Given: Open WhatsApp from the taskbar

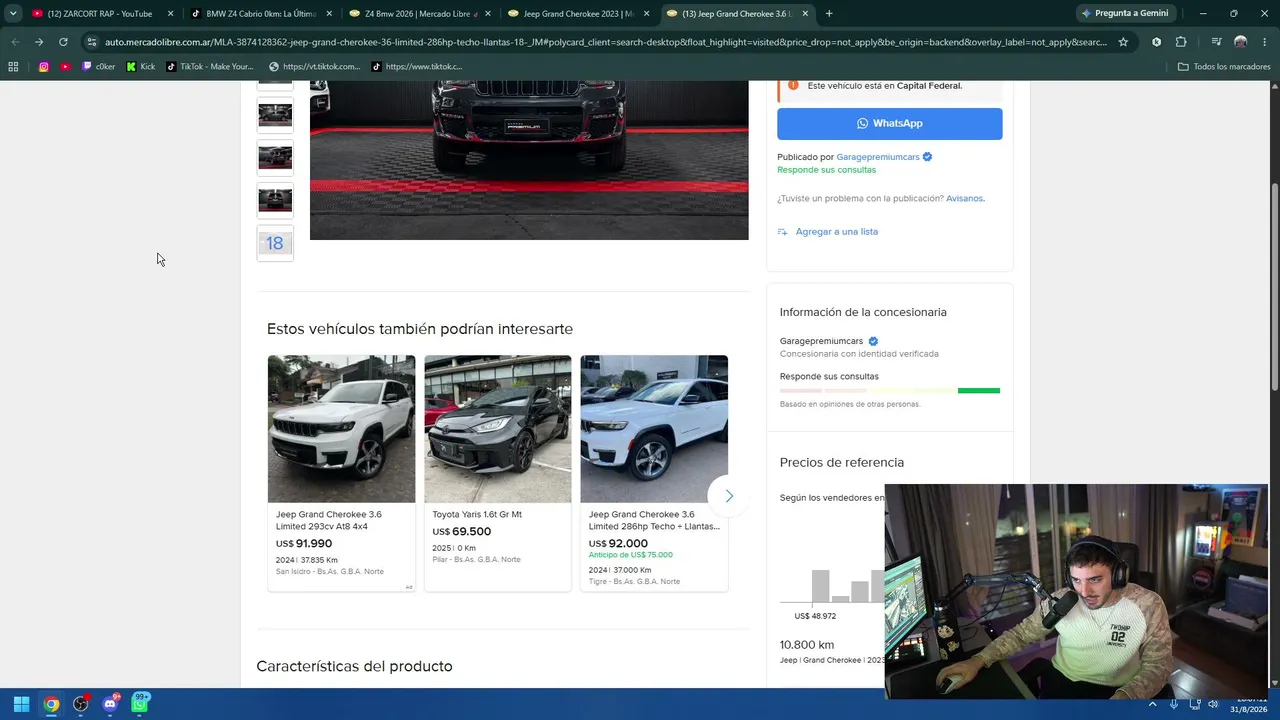Looking at the screenshot, I should (x=140, y=704).
